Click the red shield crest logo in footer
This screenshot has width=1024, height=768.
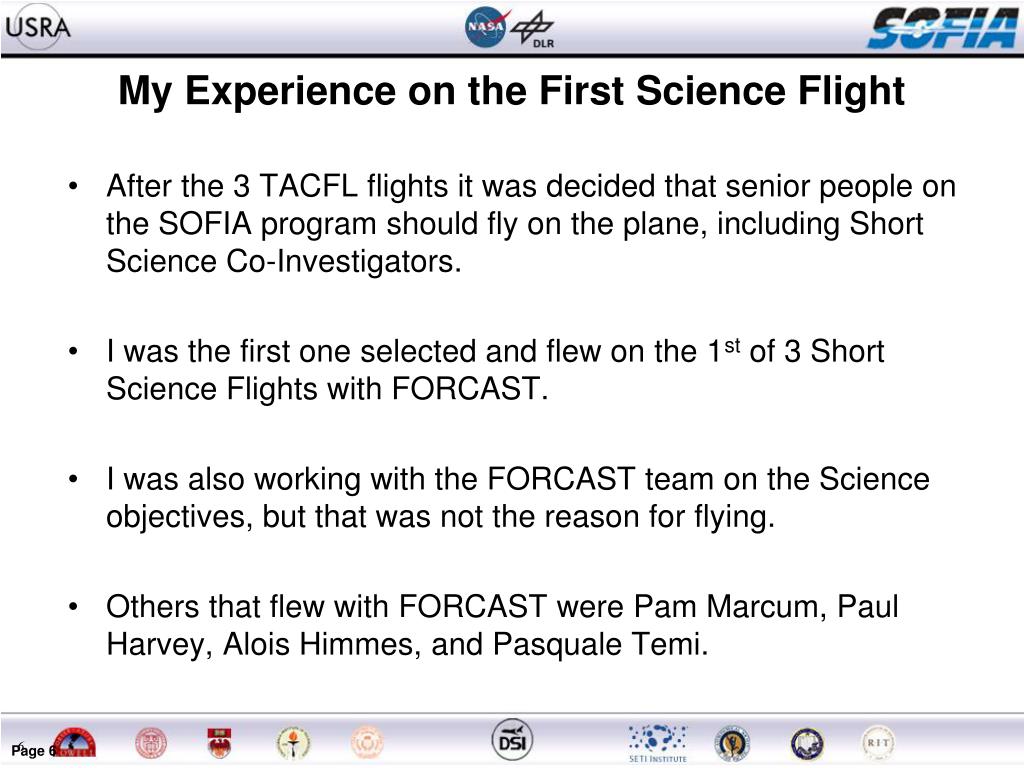[219, 743]
